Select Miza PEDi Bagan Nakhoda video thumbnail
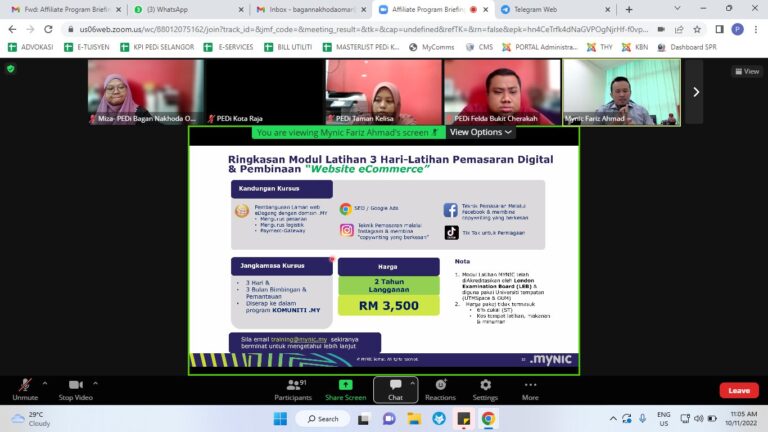The height and width of the screenshot is (432, 768). click(x=145, y=92)
